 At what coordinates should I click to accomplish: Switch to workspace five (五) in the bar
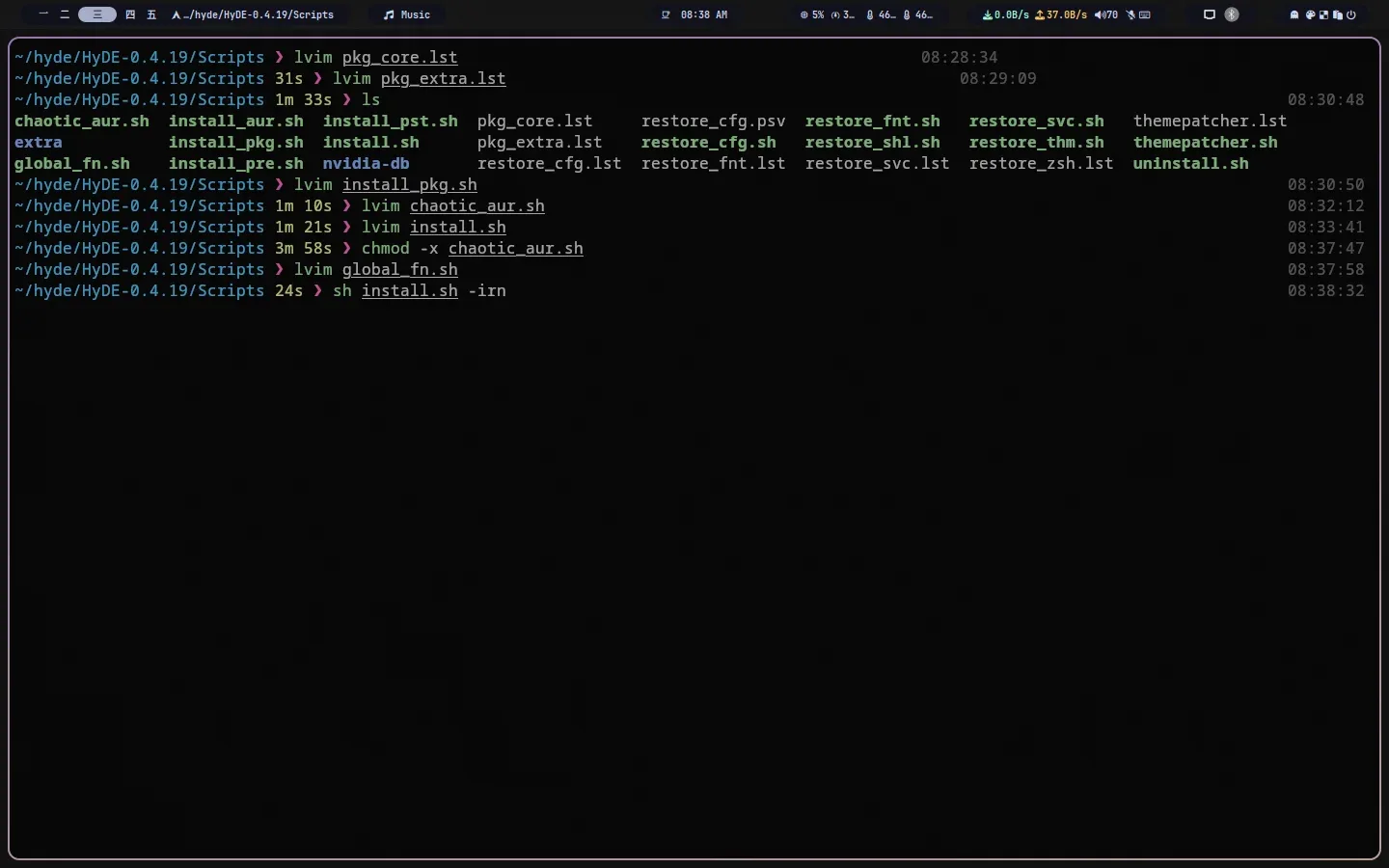(x=151, y=14)
